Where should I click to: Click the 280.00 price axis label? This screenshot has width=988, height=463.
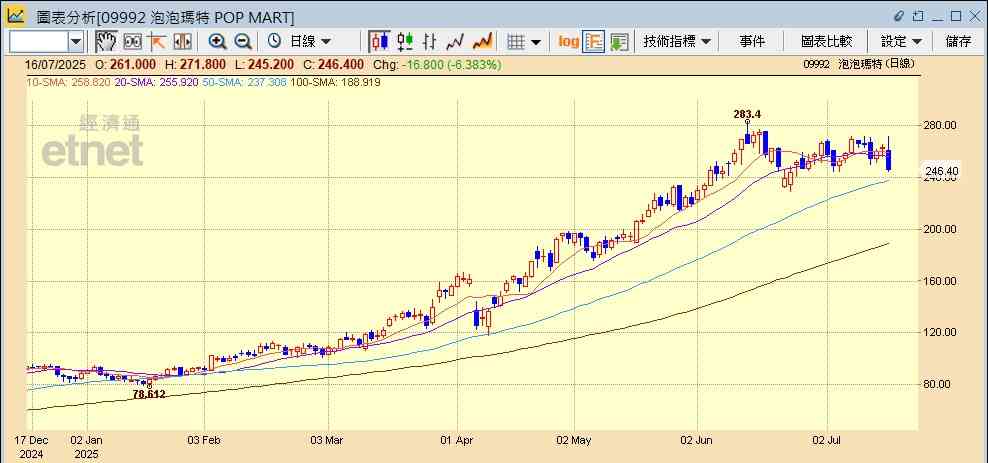coord(941,125)
